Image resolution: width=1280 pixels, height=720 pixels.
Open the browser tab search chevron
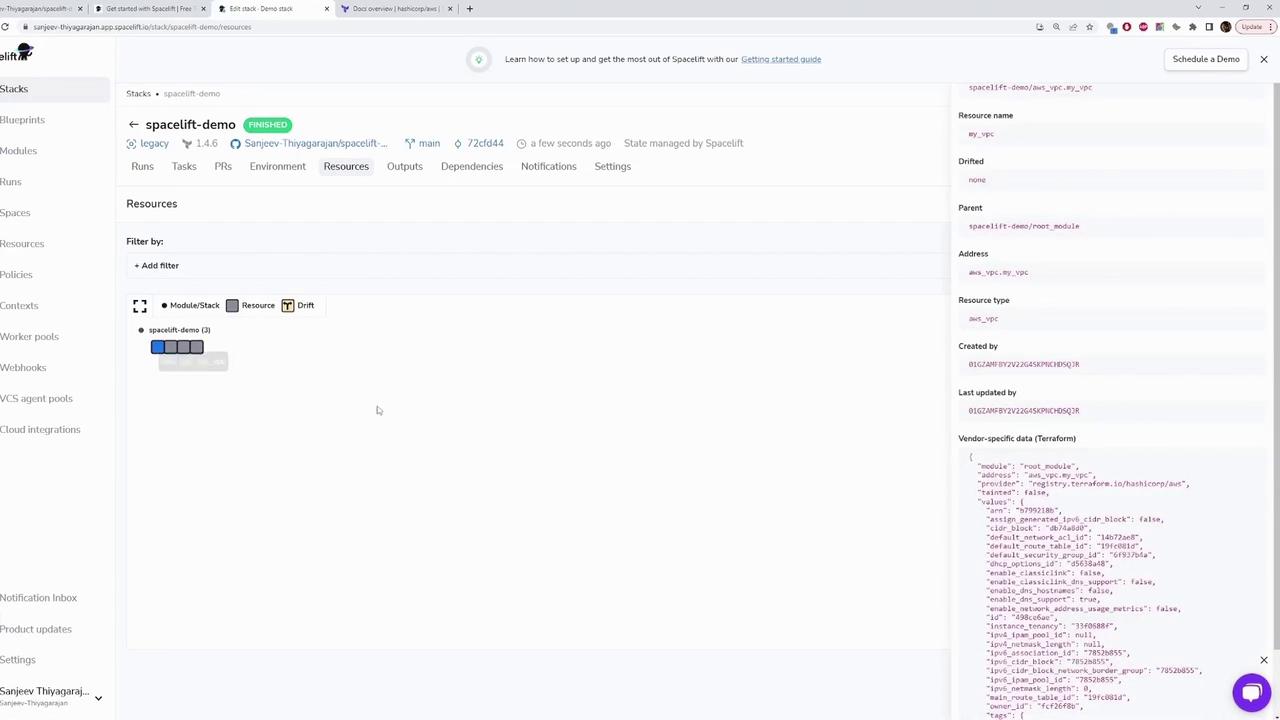click(1198, 8)
